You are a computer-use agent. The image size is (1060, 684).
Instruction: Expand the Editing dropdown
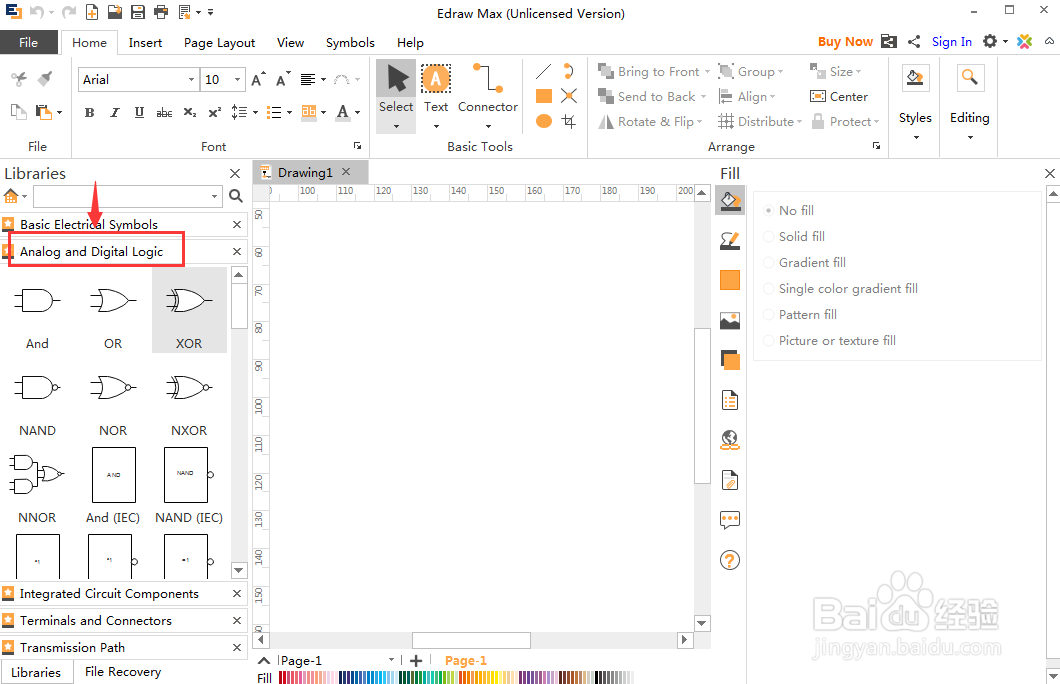tap(969, 137)
